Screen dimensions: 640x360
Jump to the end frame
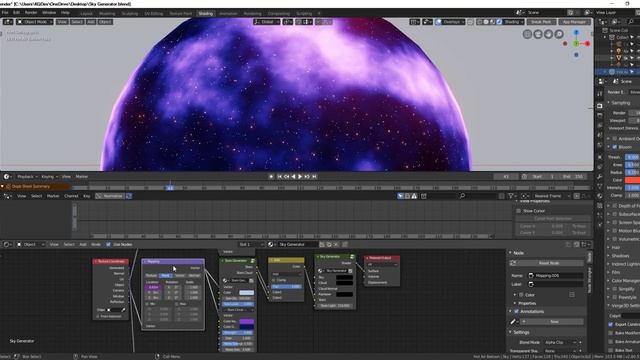[314, 176]
